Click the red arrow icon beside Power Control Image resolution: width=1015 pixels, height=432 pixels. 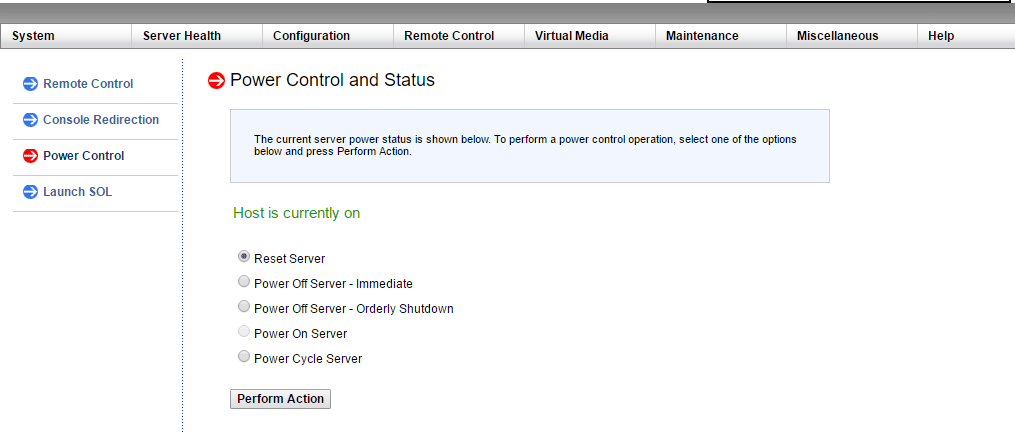30,156
